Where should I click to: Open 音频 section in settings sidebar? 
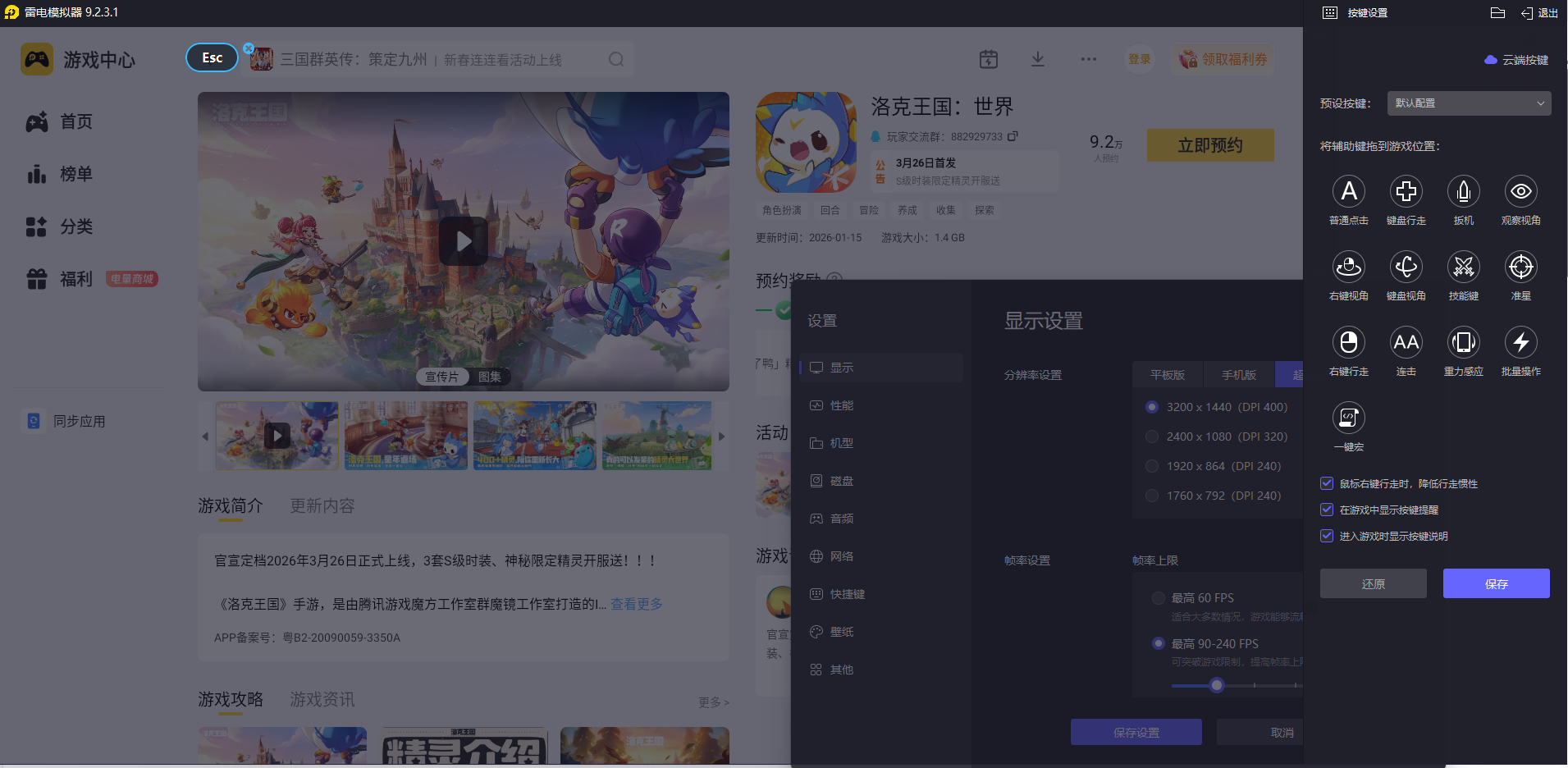(x=882, y=519)
